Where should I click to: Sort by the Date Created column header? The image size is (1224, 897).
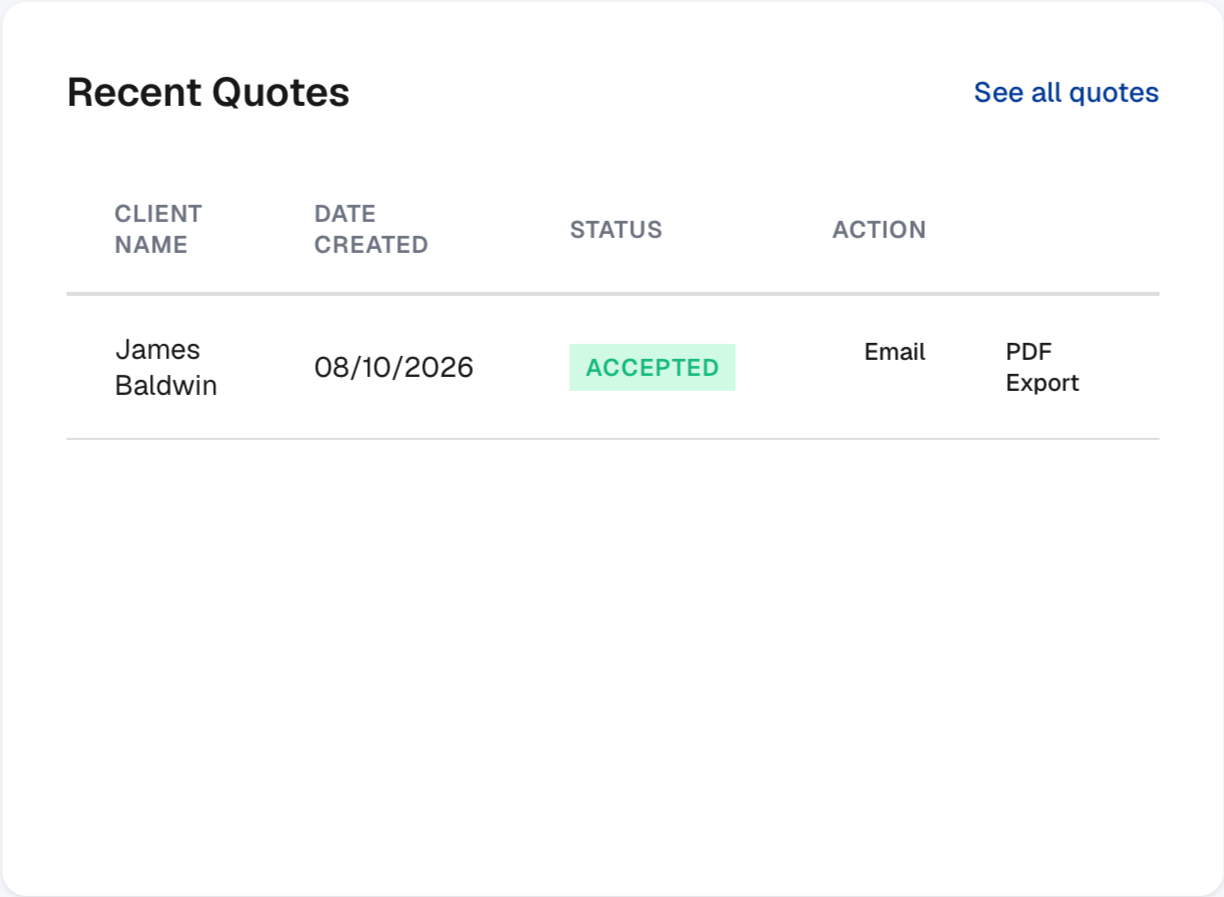pos(371,229)
